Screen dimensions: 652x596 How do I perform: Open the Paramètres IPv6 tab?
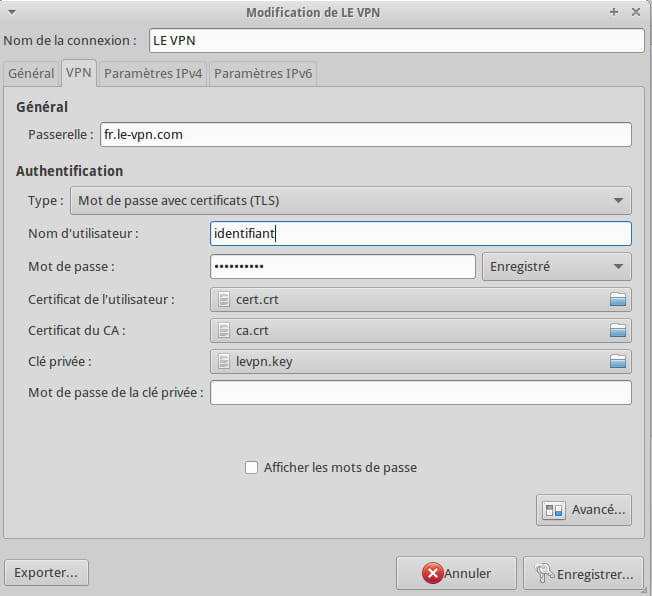point(263,74)
